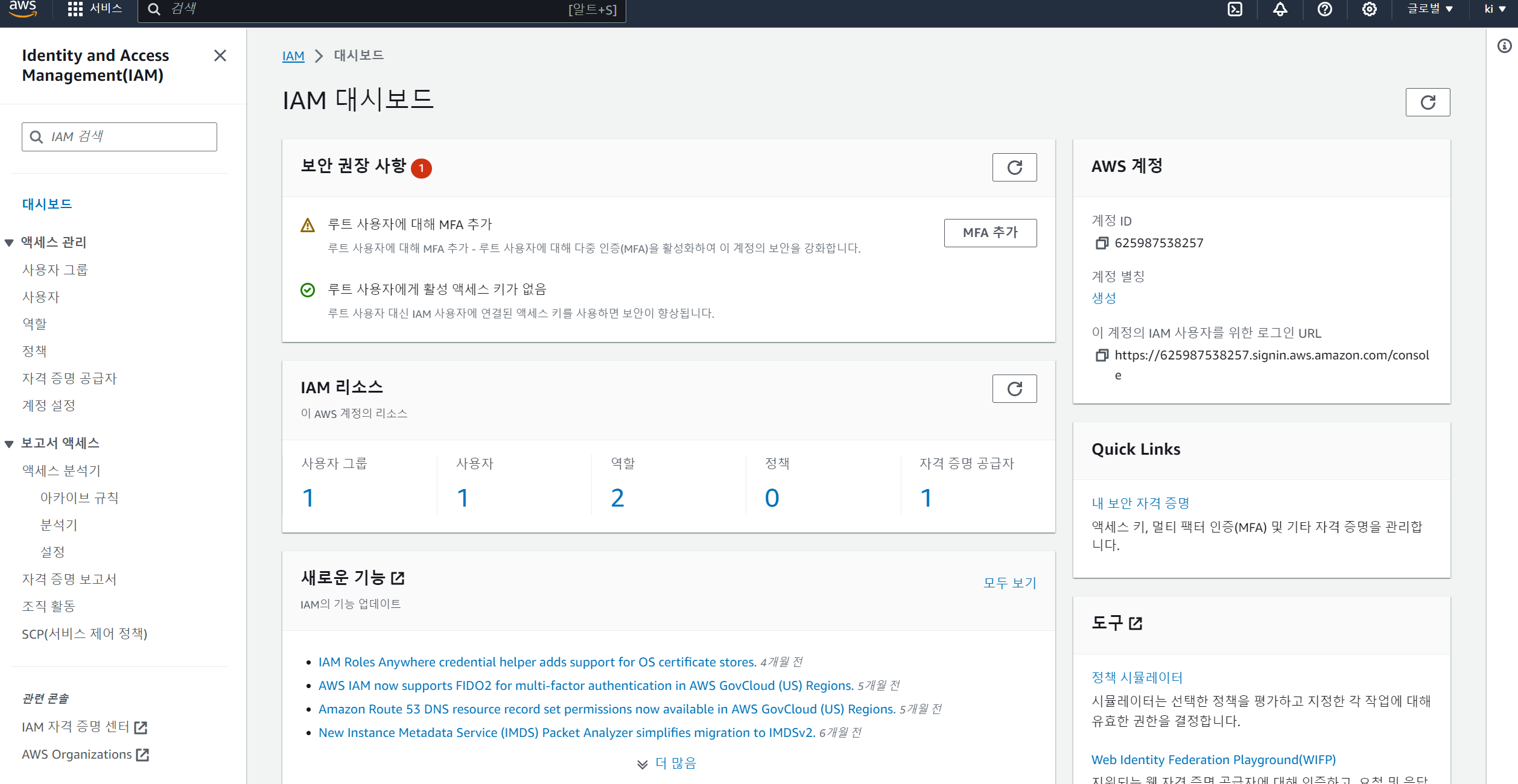Click the AWS logo home icon
Viewport: 1518px width, 784px height.
click(x=23, y=8)
